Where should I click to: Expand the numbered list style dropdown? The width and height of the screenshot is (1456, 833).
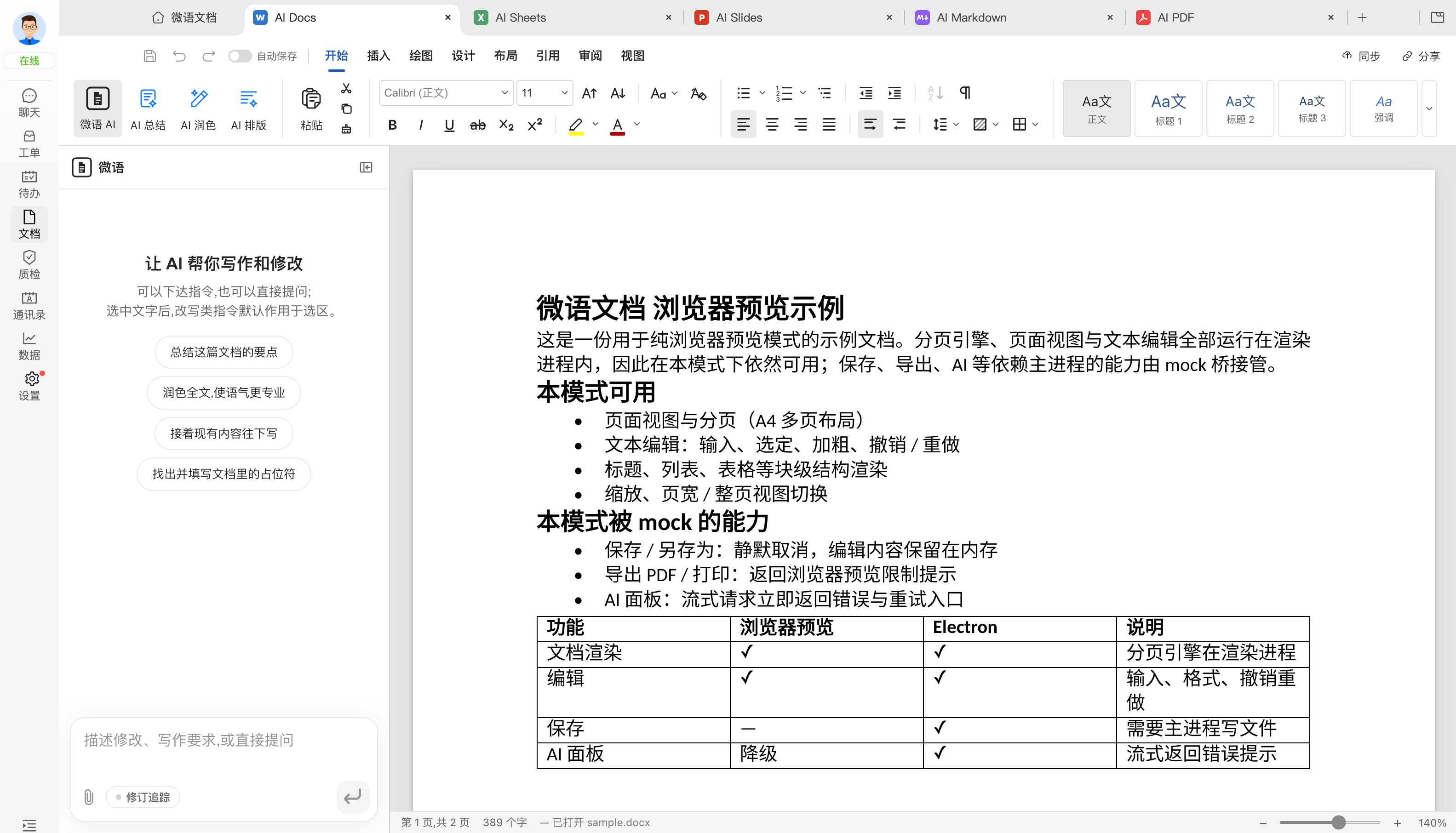[x=803, y=93]
